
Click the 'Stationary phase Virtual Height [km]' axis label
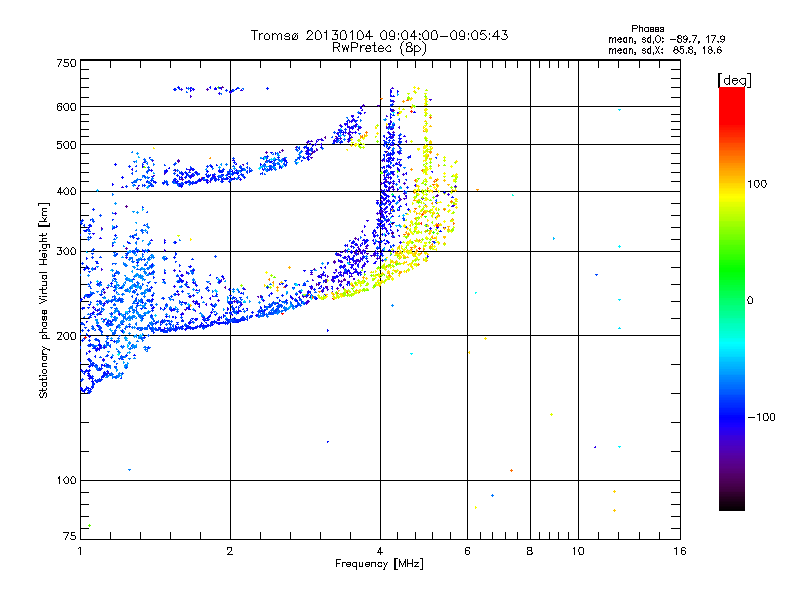pos(44,301)
